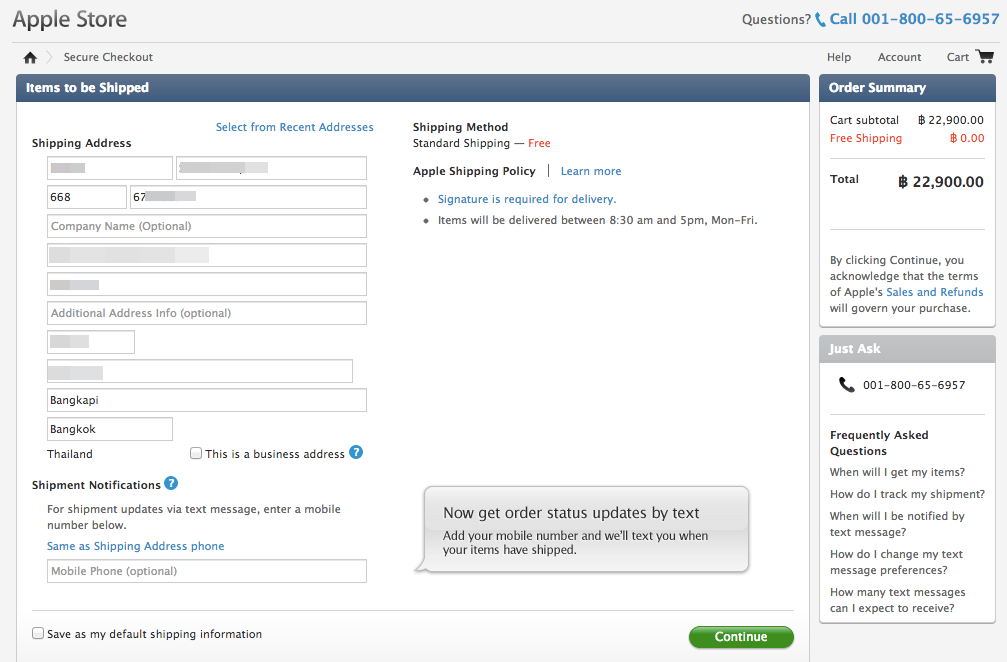Viewport: 1007px width, 662px height.
Task: Click the Mobile Phone (optional) field
Action: pos(207,571)
